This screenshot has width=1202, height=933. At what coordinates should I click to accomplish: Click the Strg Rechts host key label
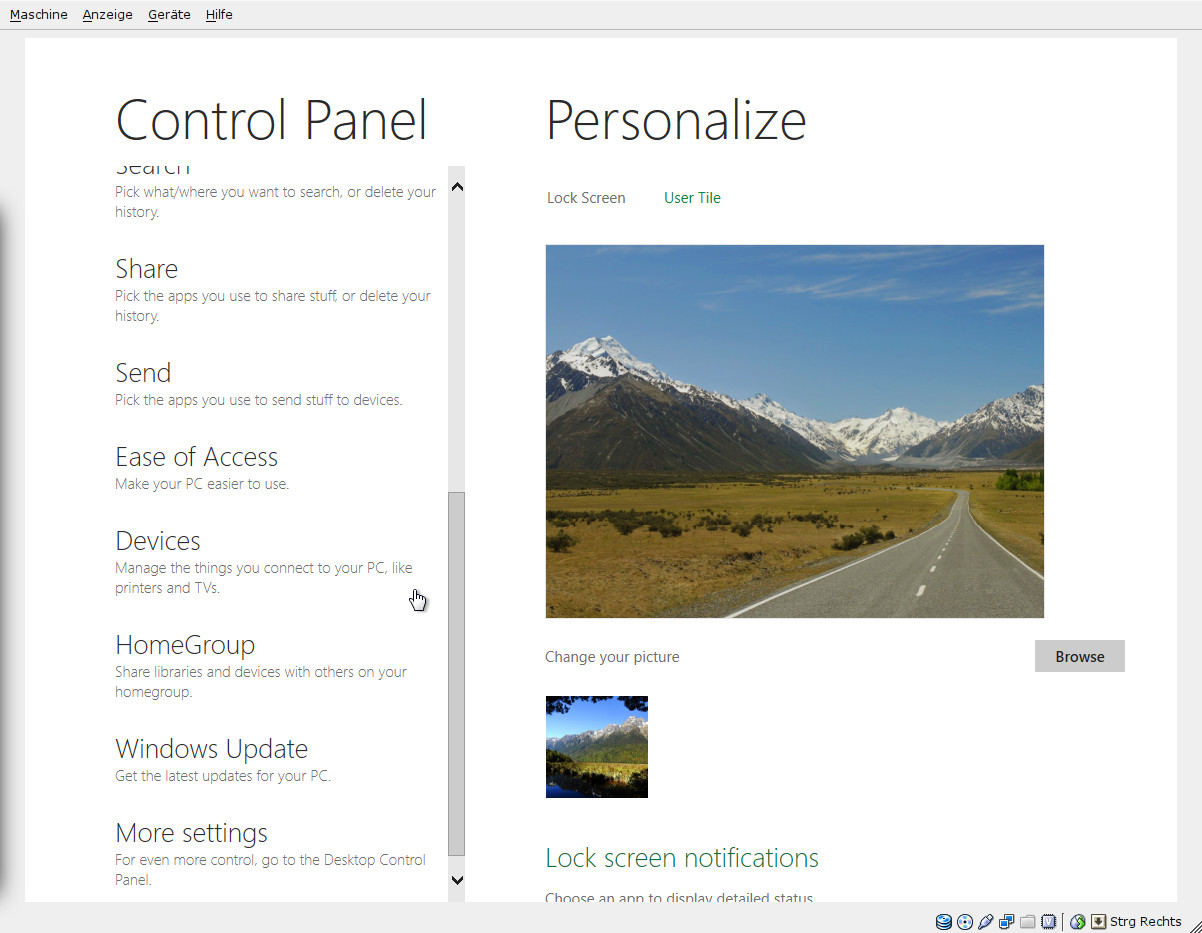[x=1146, y=922]
